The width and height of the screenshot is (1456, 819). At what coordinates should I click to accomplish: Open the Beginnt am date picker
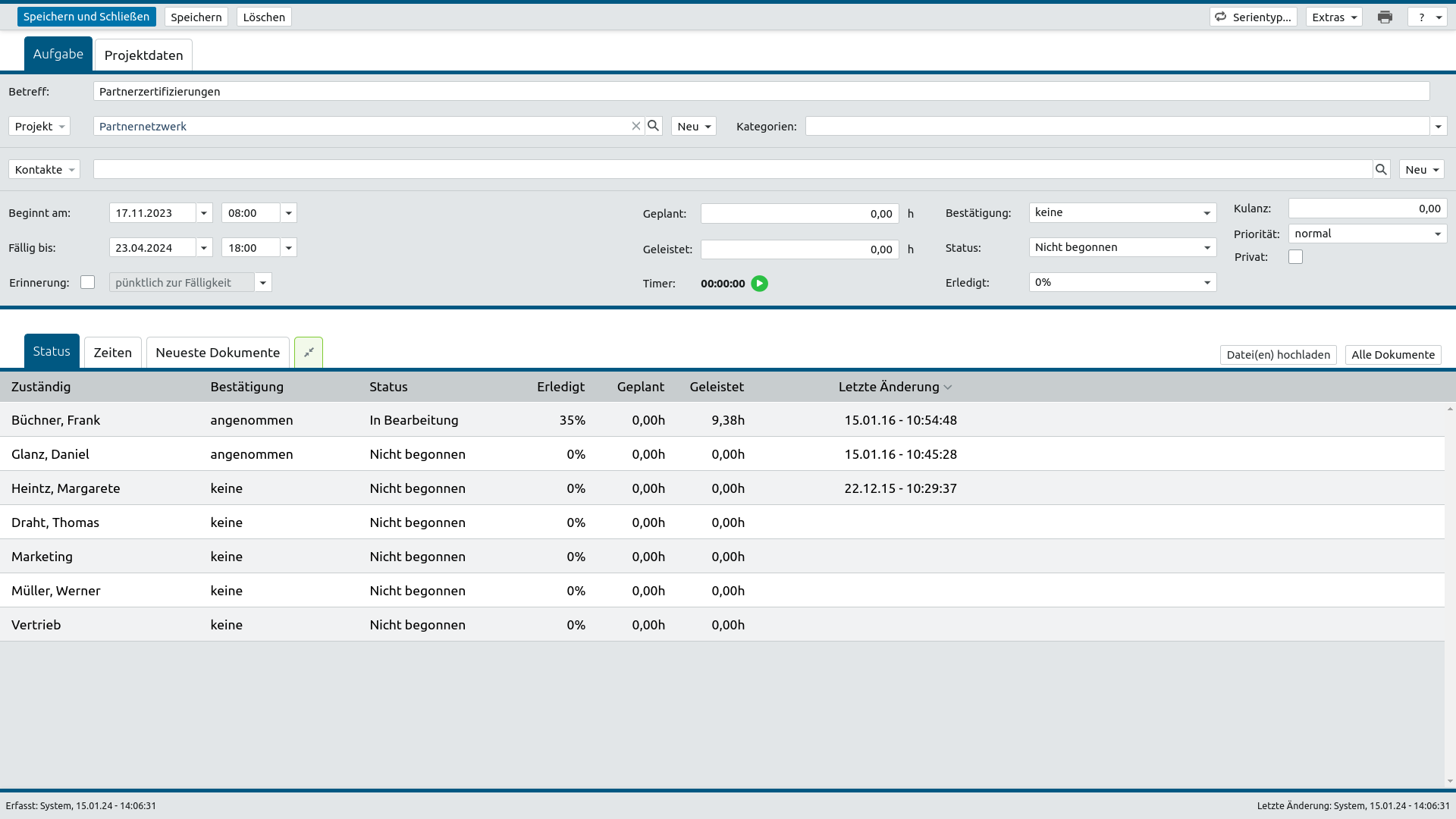pos(203,213)
